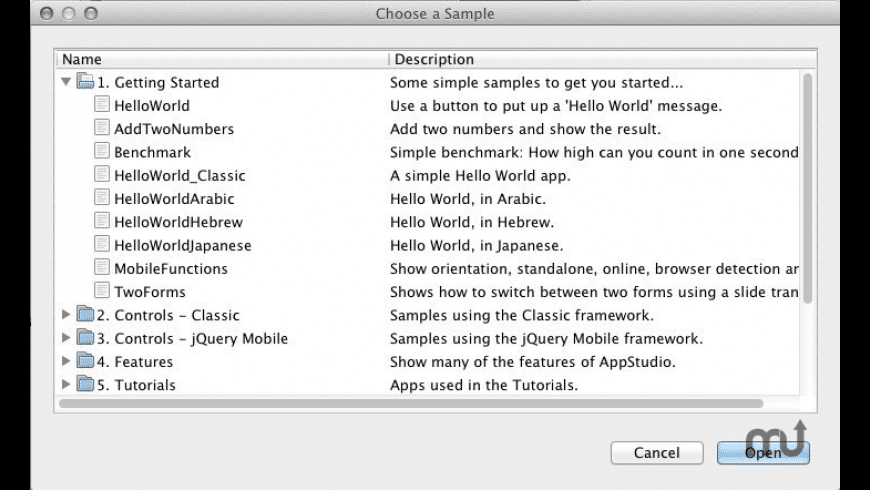Screen dimensions: 870x490
Task: Expand the Controls - Classic folder
Action: 66,315
